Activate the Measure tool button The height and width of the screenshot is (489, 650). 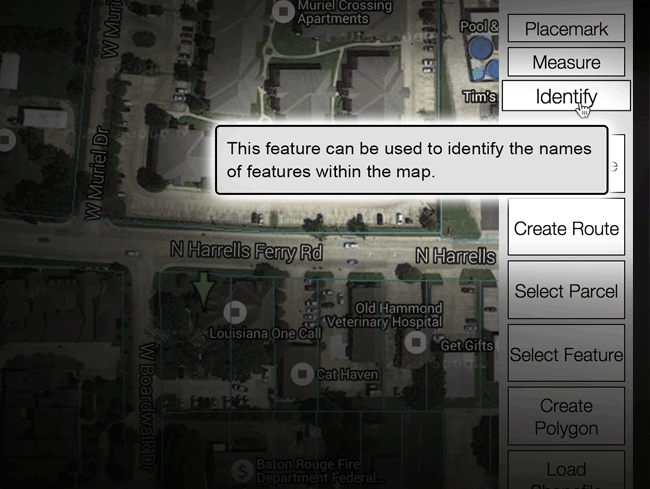[566, 62]
